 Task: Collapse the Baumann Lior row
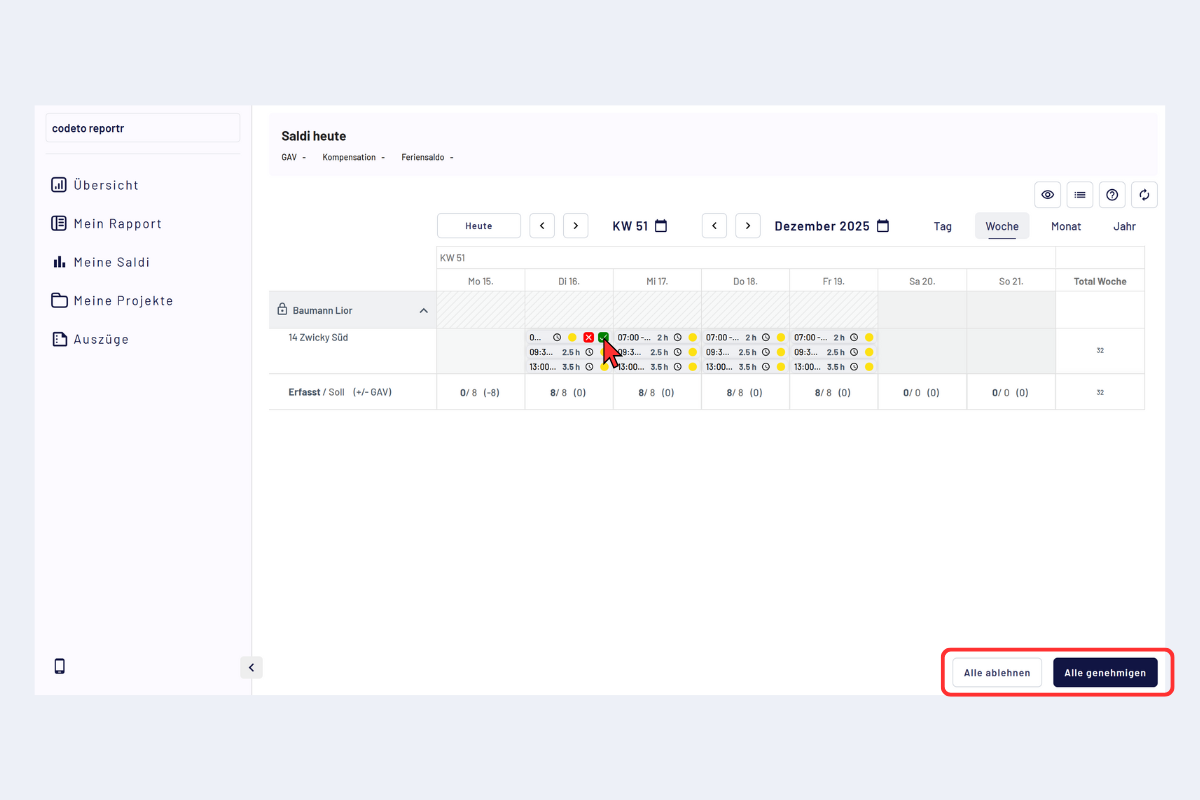[423, 311]
